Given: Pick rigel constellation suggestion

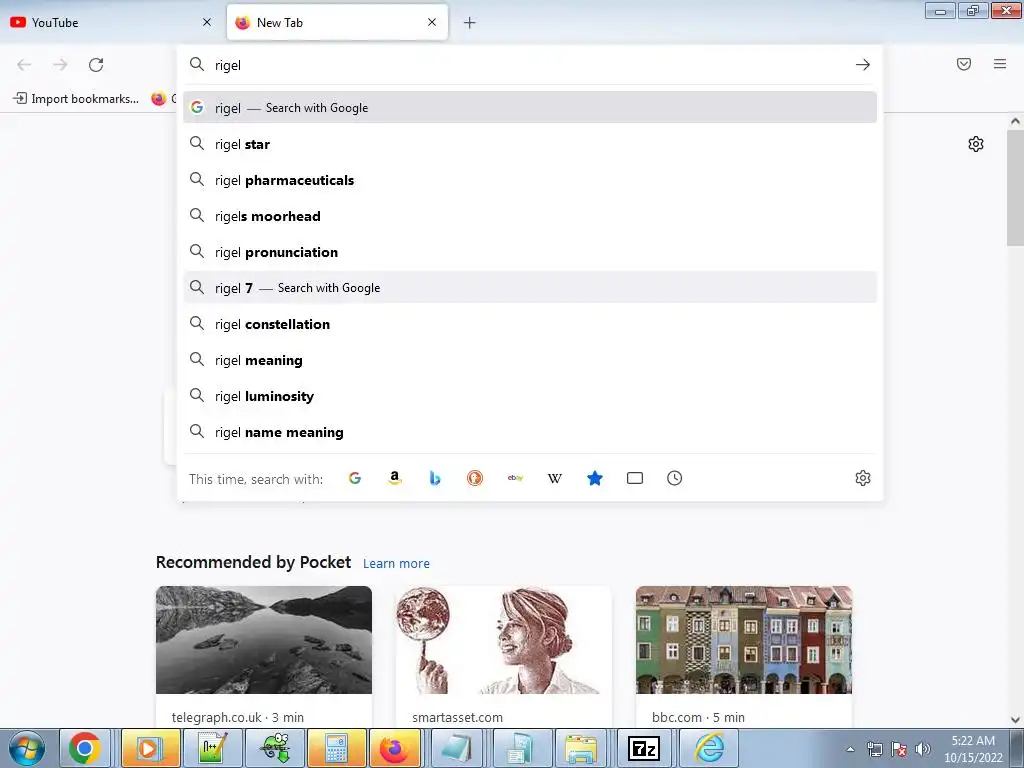Looking at the screenshot, I should pyautogui.click(x=530, y=324).
